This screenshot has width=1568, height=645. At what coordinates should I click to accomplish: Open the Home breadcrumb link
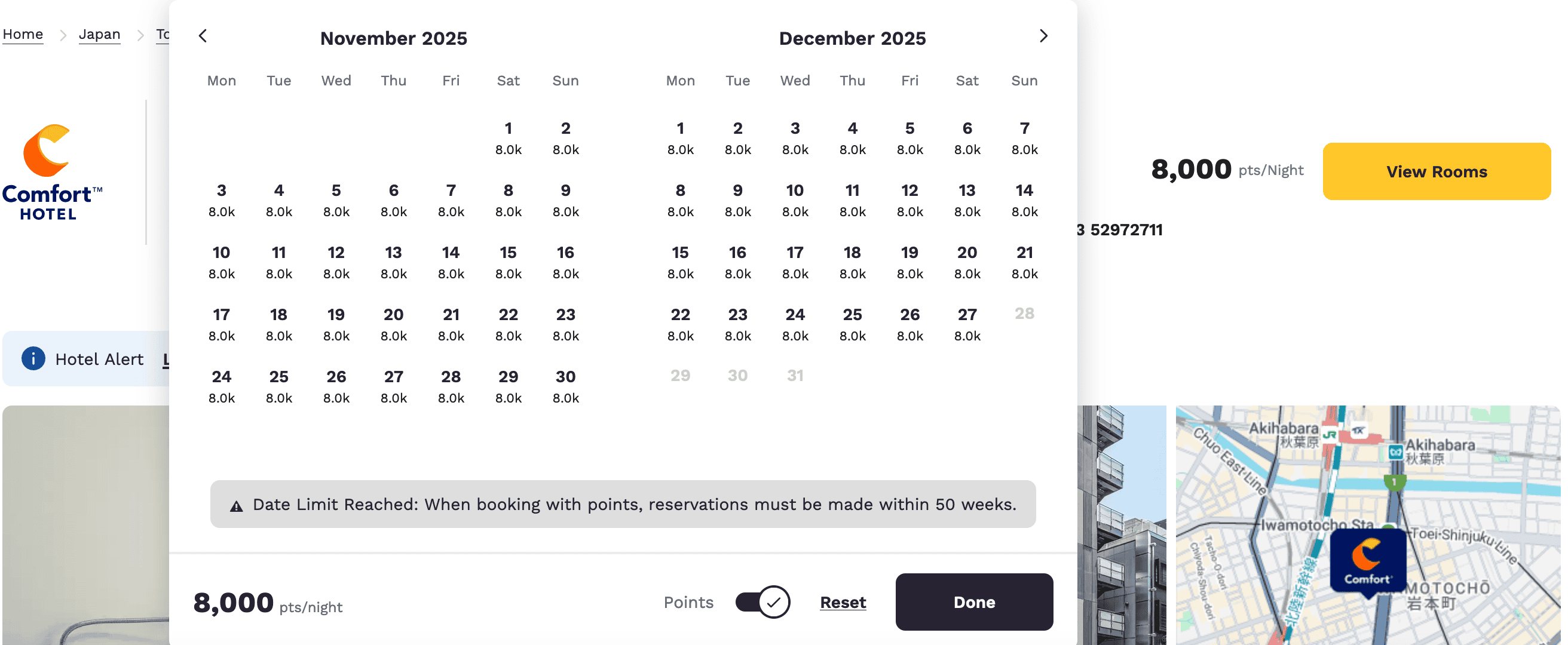click(23, 34)
